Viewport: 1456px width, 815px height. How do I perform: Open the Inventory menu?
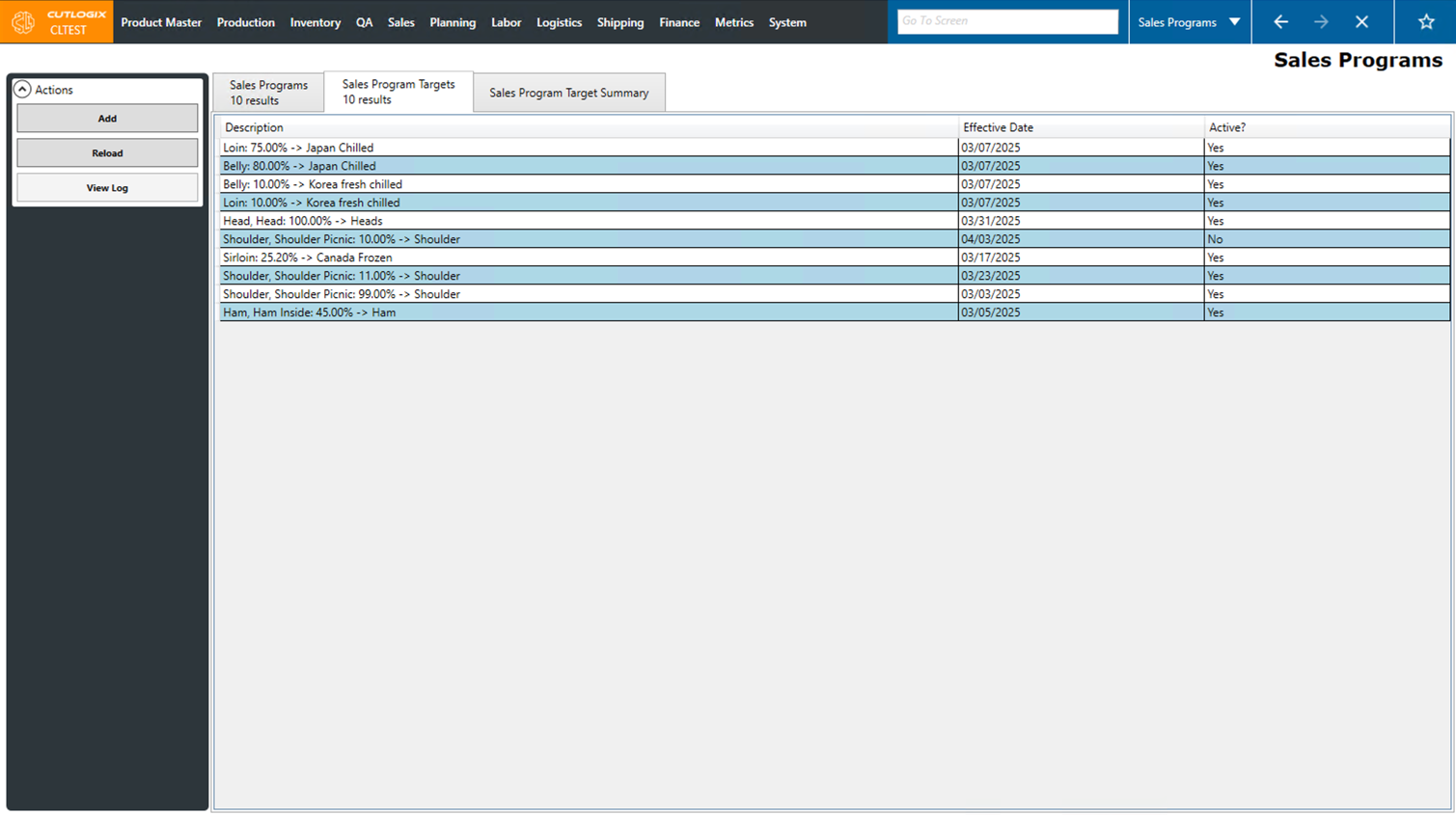tap(316, 22)
